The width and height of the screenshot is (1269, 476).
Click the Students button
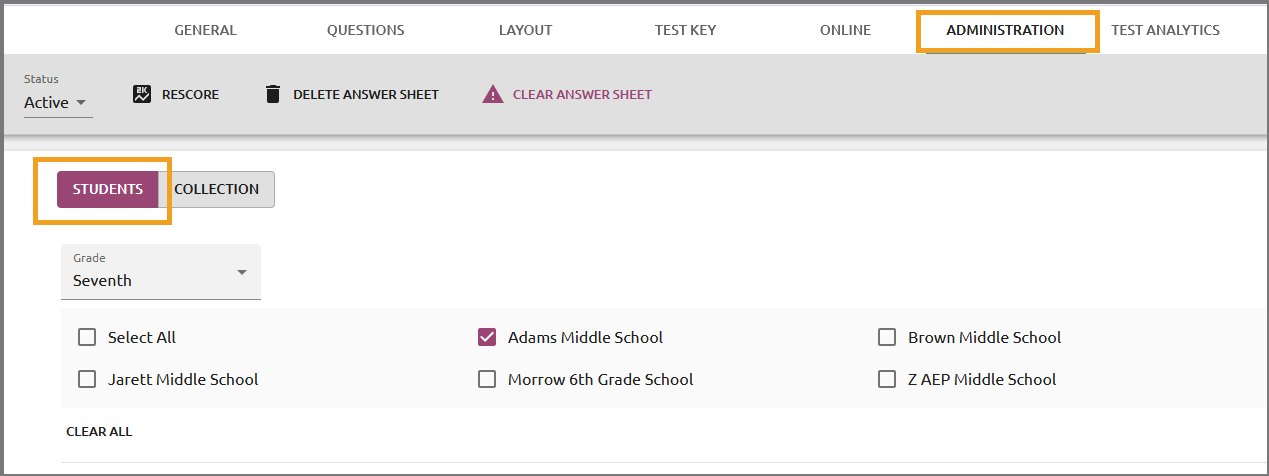pos(108,189)
